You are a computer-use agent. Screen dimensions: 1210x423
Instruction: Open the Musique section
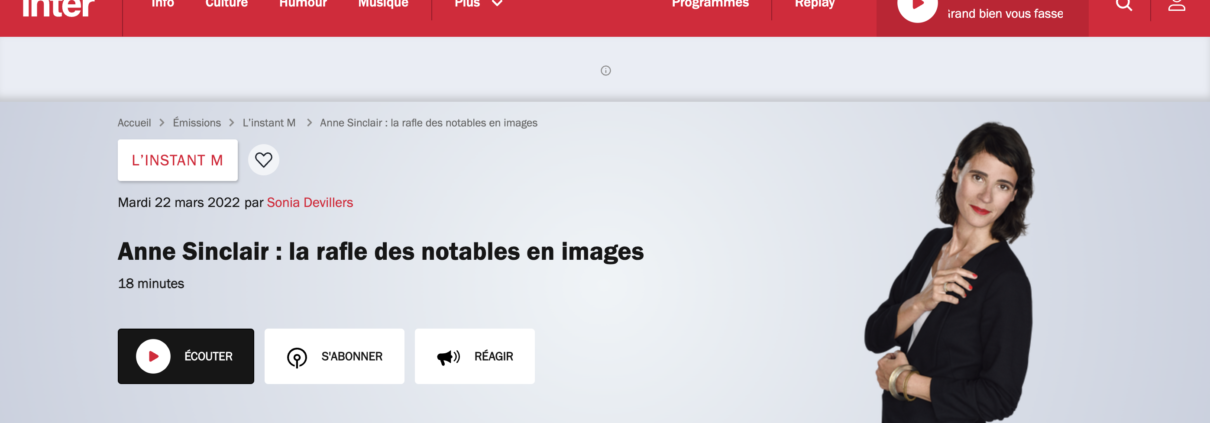click(383, 5)
